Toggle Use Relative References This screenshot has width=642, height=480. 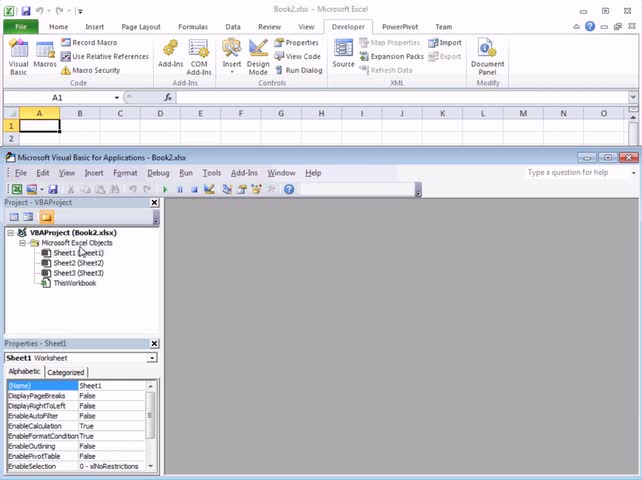click(105, 57)
